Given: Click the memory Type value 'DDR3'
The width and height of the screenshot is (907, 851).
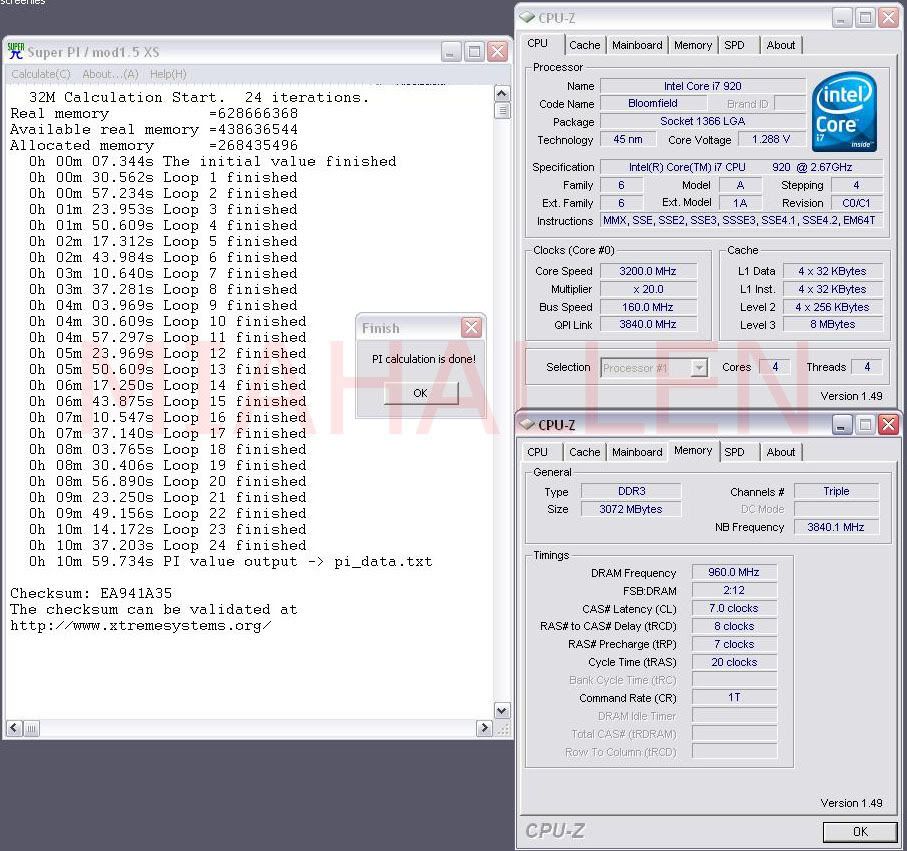Looking at the screenshot, I should point(631,491).
